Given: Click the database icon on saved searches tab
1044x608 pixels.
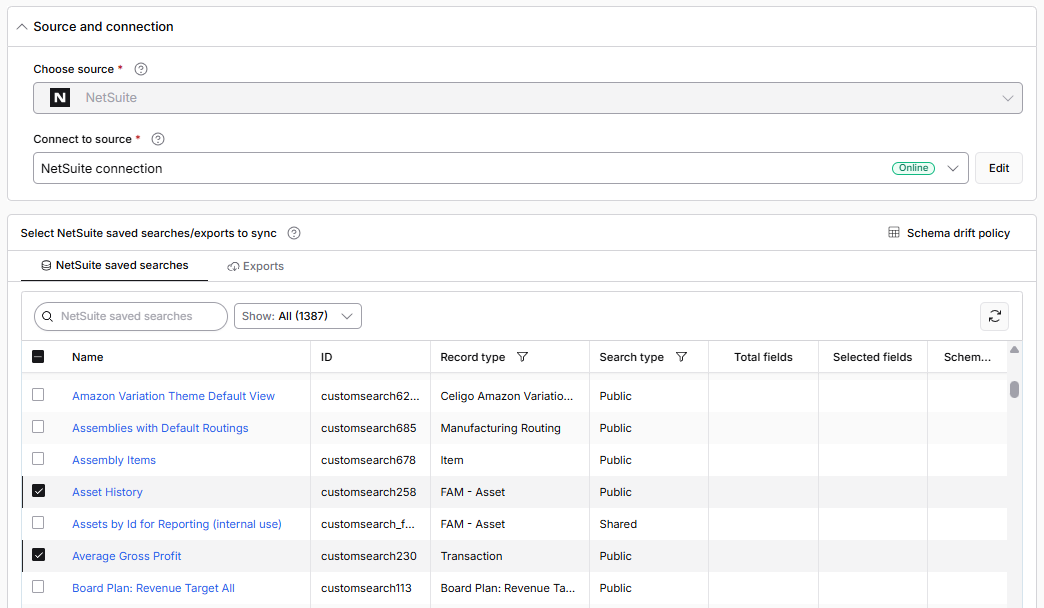Looking at the screenshot, I should [x=46, y=266].
